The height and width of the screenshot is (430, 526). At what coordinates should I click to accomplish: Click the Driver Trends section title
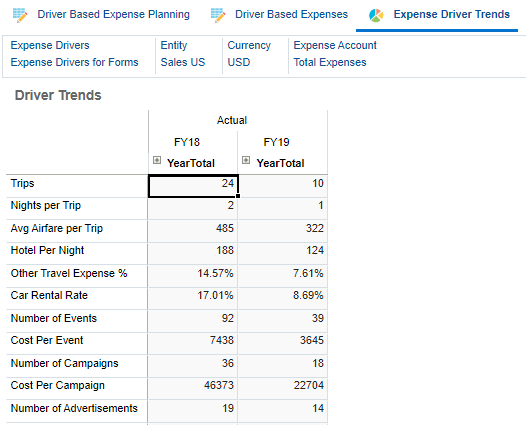pyautogui.click(x=58, y=95)
